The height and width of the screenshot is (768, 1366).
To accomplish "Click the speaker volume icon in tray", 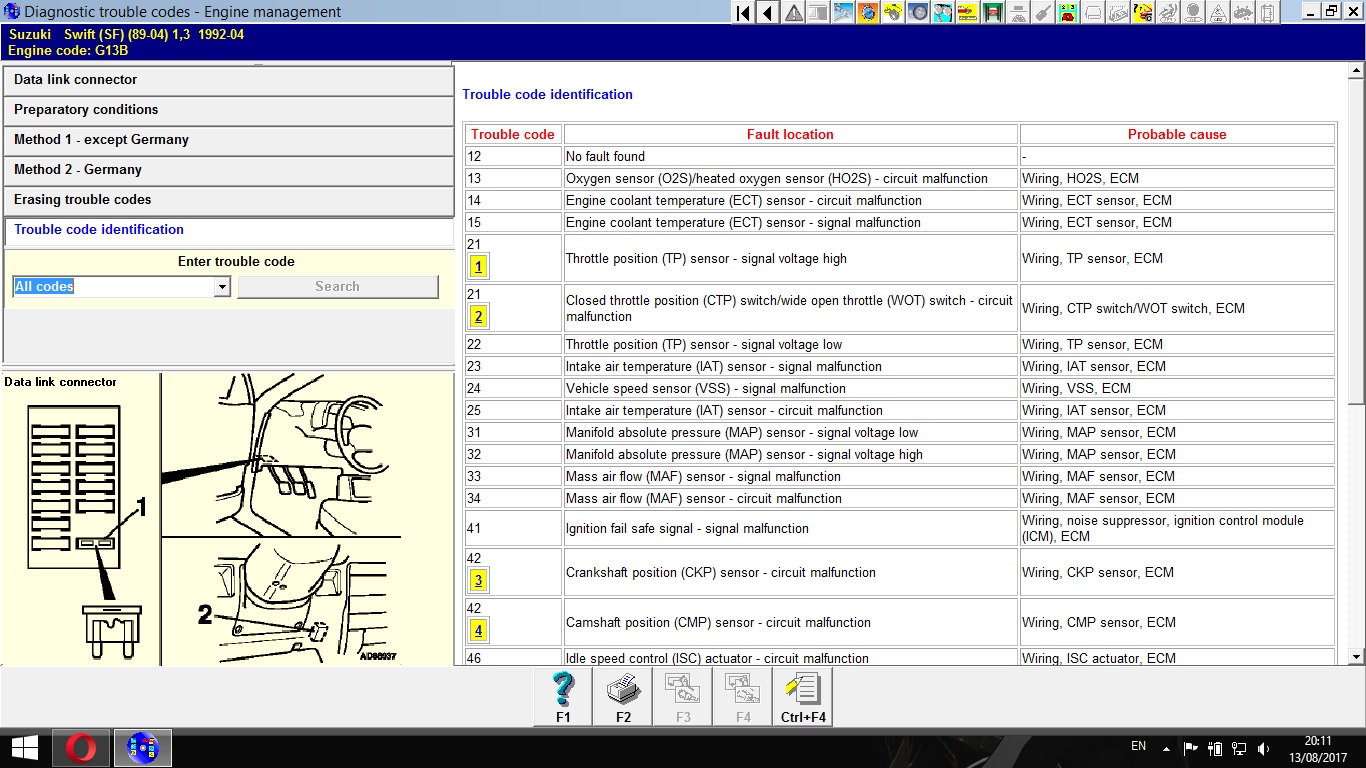I will tap(1263, 748).
